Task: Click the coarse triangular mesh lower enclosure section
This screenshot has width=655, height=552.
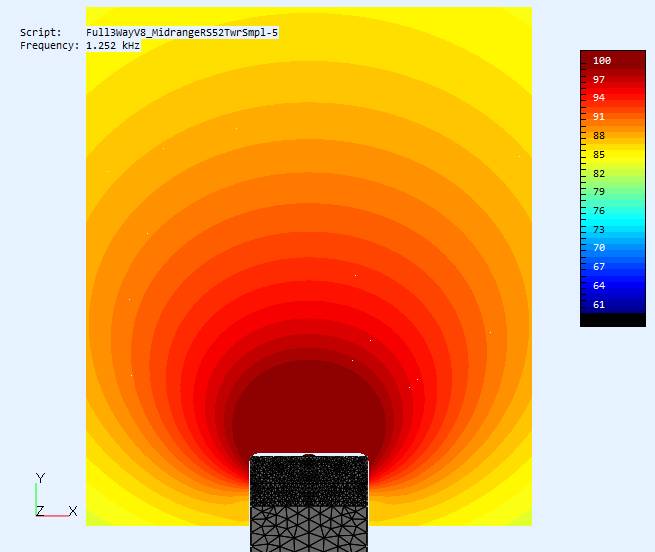Action: 309,529
